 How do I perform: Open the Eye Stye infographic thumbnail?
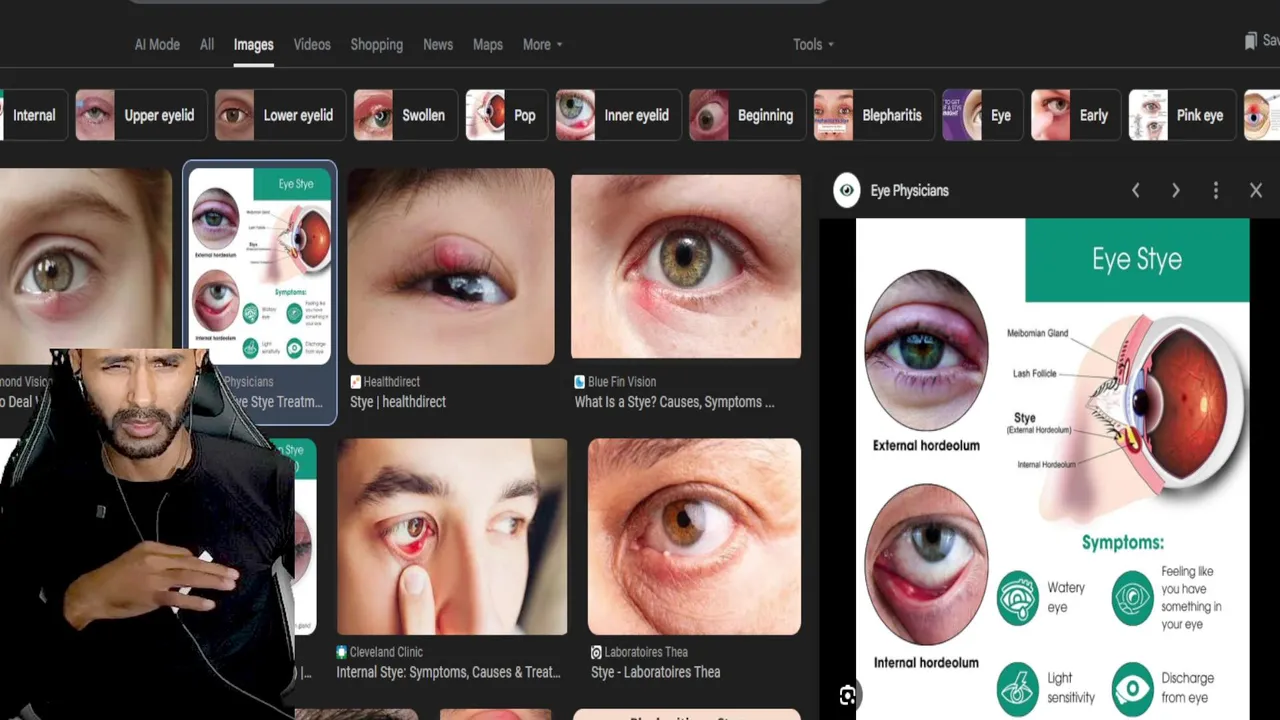click(260, 265)
